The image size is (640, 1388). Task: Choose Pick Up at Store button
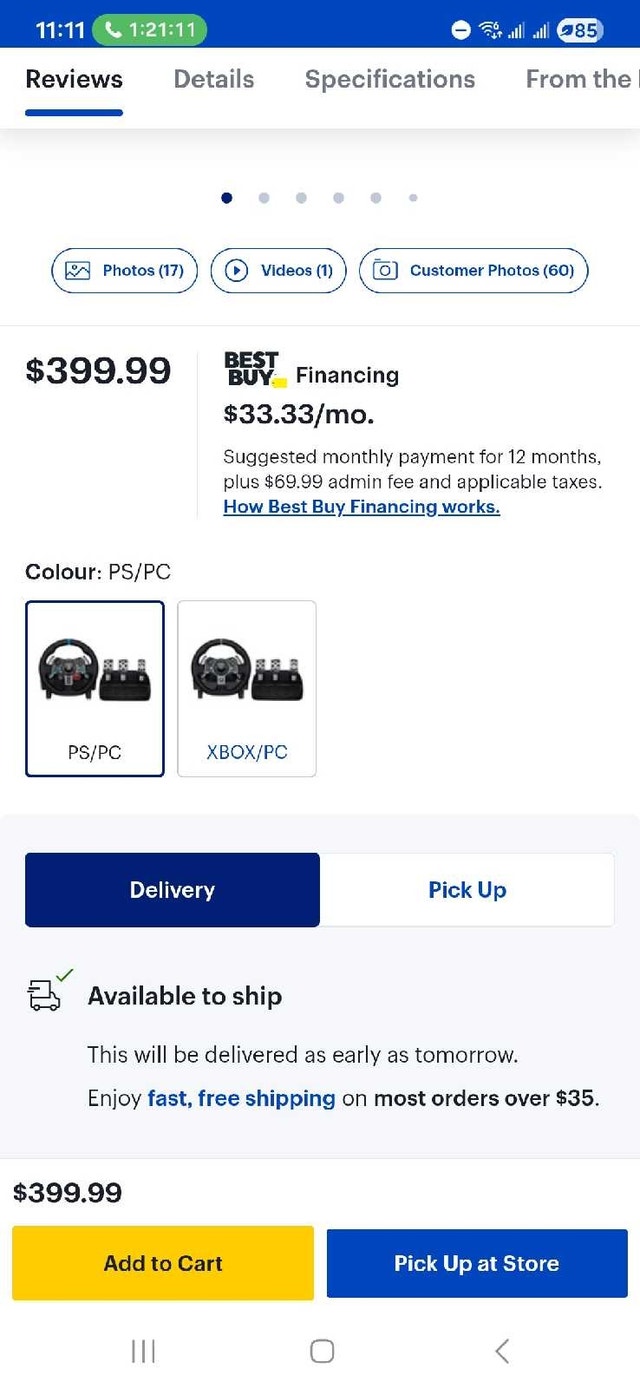(x=477, y=1263)
